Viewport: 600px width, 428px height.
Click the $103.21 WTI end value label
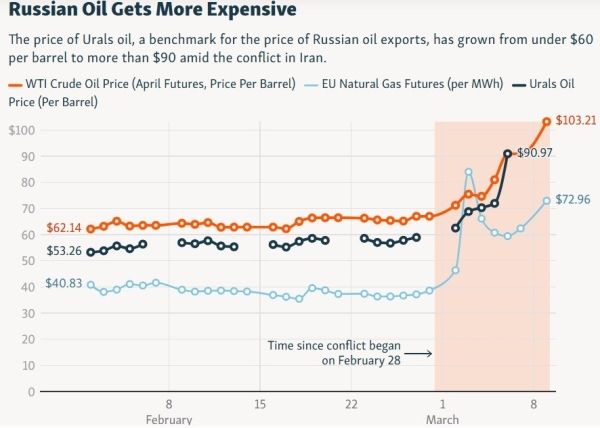[574, 121]
